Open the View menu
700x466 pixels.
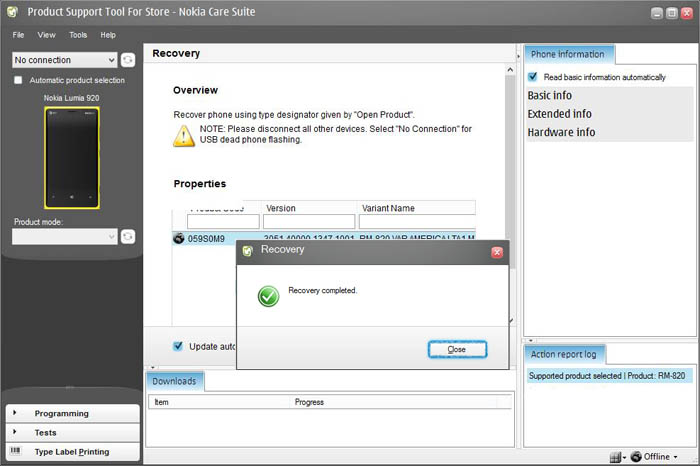click(x=46, y=35)
